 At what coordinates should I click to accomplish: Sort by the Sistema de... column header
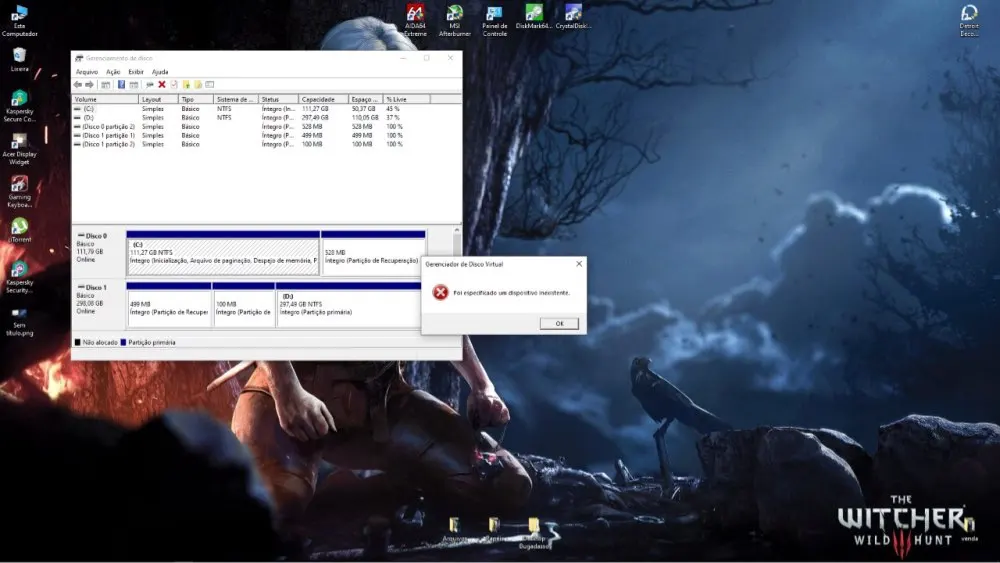236,99
